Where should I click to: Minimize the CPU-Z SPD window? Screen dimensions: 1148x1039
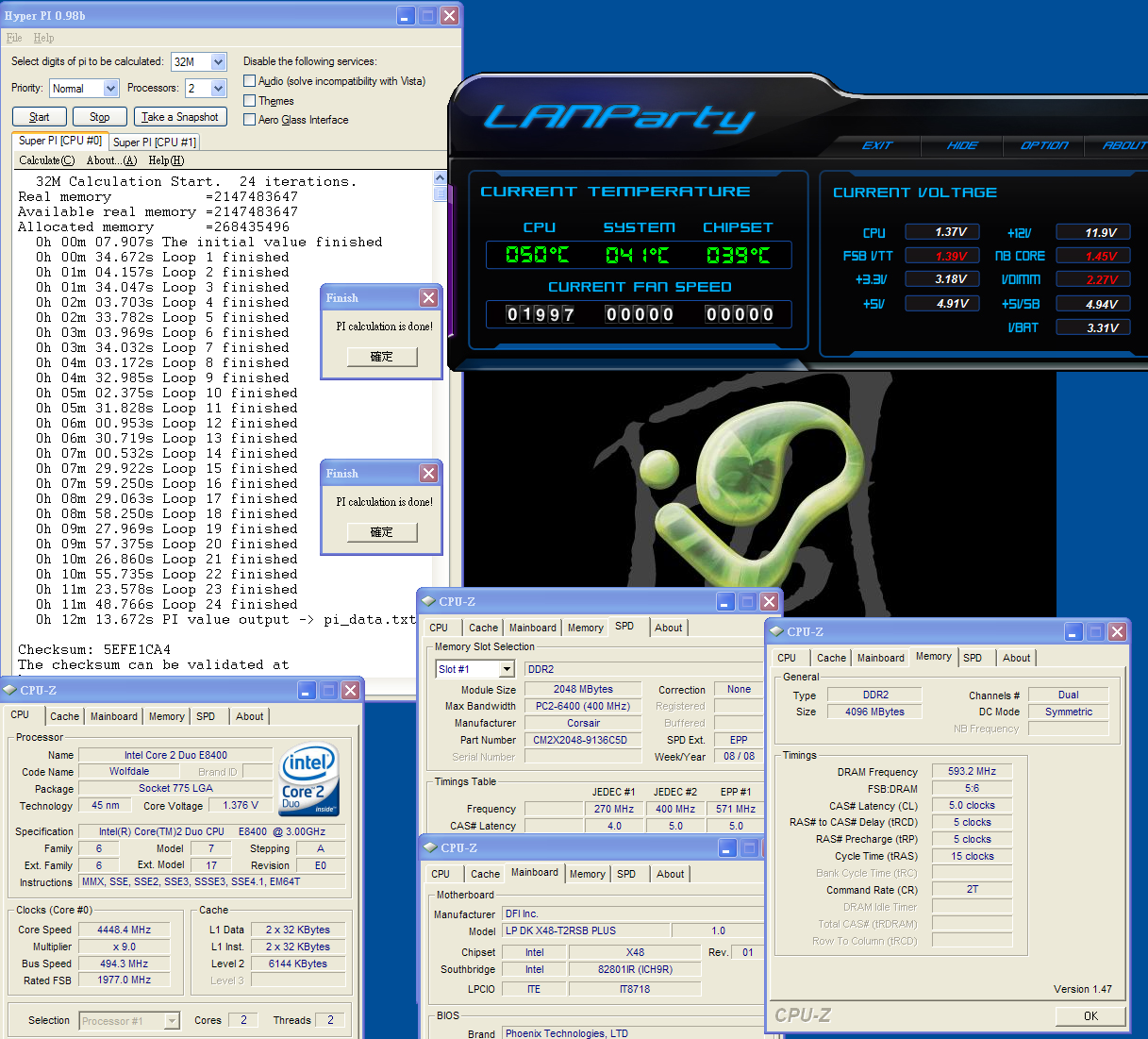click(724, 602)
